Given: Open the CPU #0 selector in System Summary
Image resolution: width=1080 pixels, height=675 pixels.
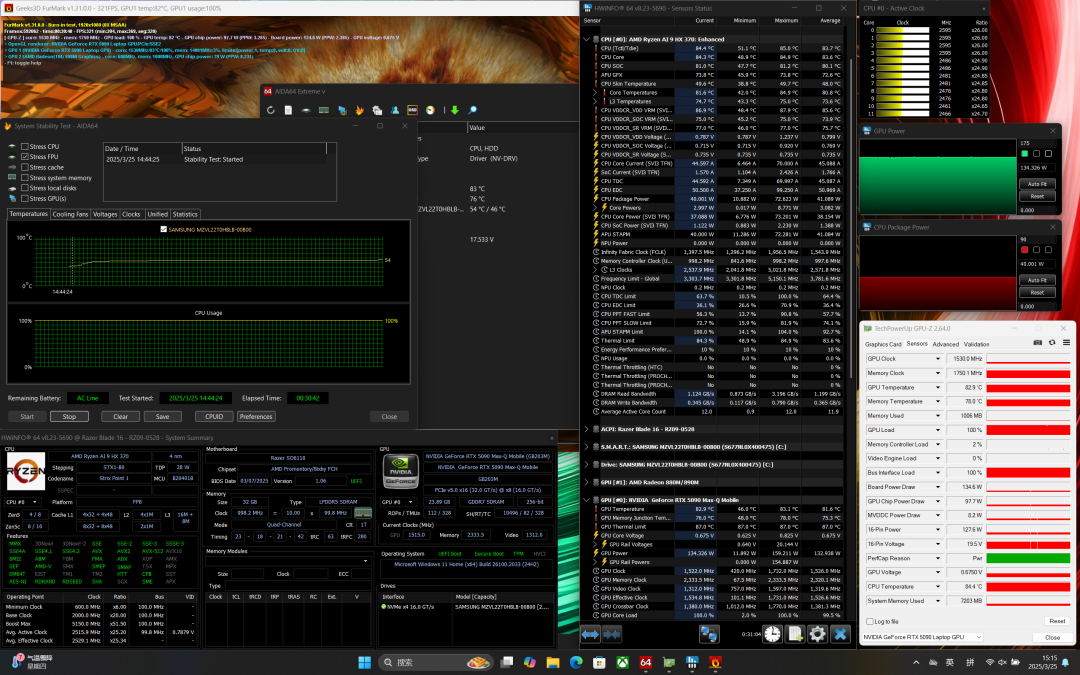Looking at the screenshot, I should pyautogui.click(x=22, y=502).
